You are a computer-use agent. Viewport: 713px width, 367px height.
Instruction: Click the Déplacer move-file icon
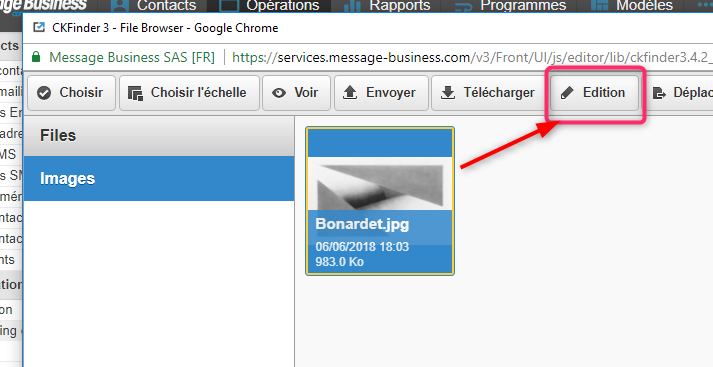point(659,93)
